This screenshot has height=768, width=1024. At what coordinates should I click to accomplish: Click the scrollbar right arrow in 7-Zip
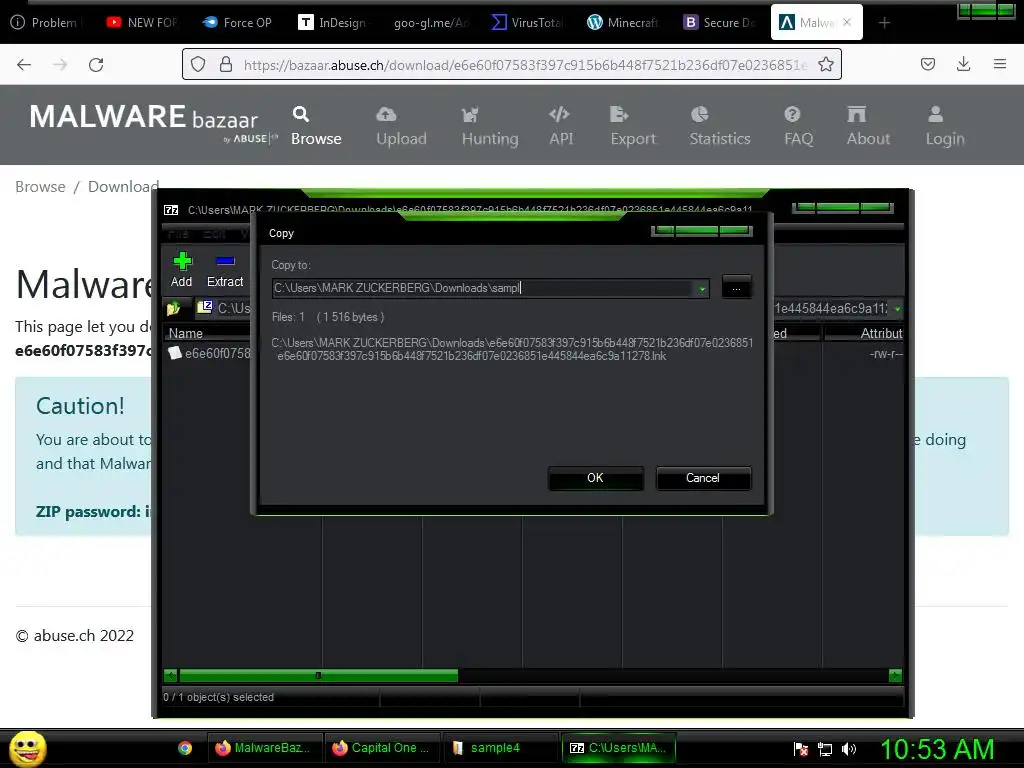(895, 675)
